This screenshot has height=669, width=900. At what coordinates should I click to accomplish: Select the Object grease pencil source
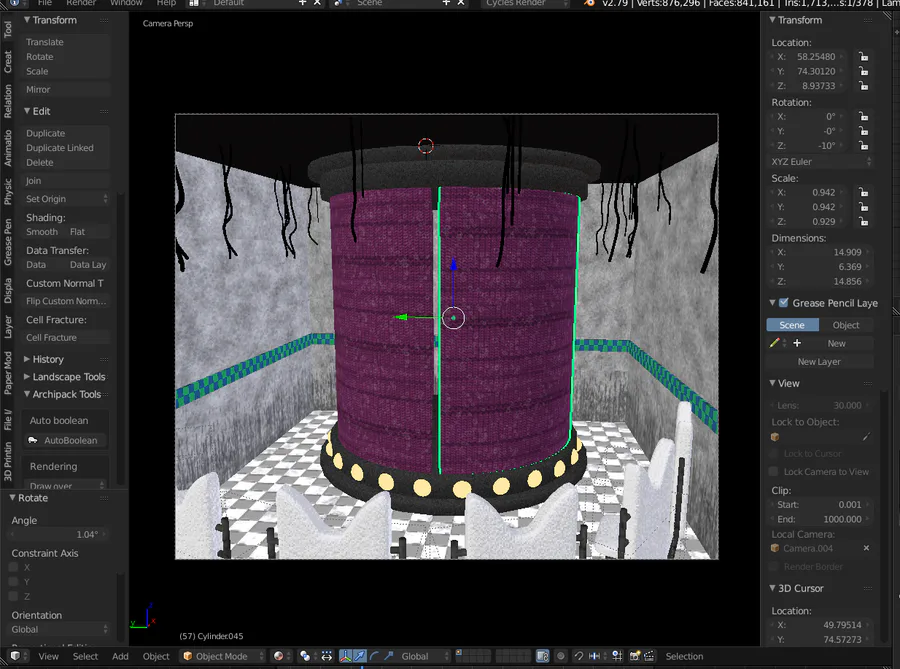click(x=846, y=325)
